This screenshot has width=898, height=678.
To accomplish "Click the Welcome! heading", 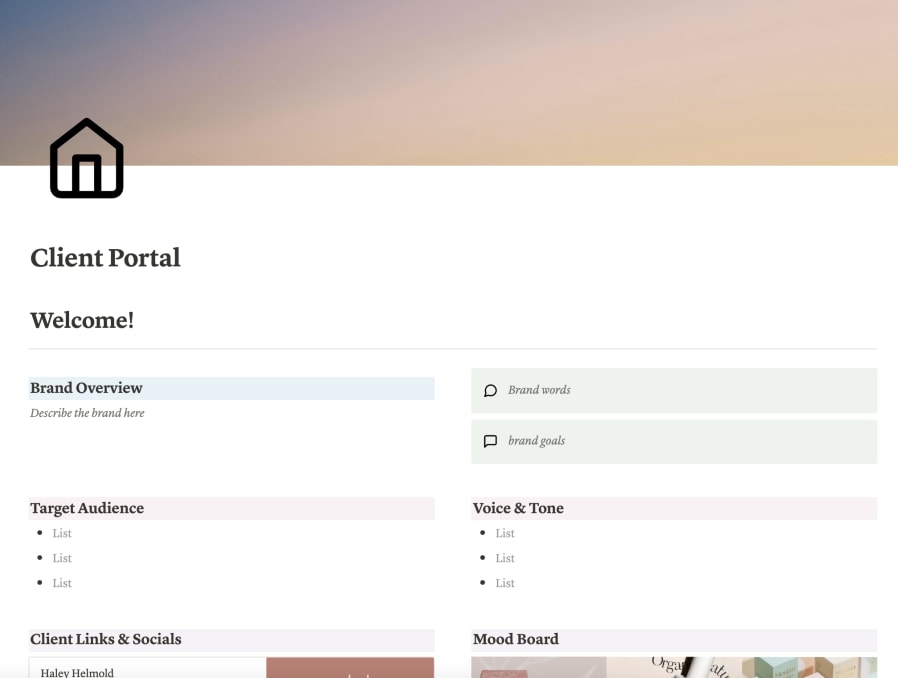I will [82, 320].
